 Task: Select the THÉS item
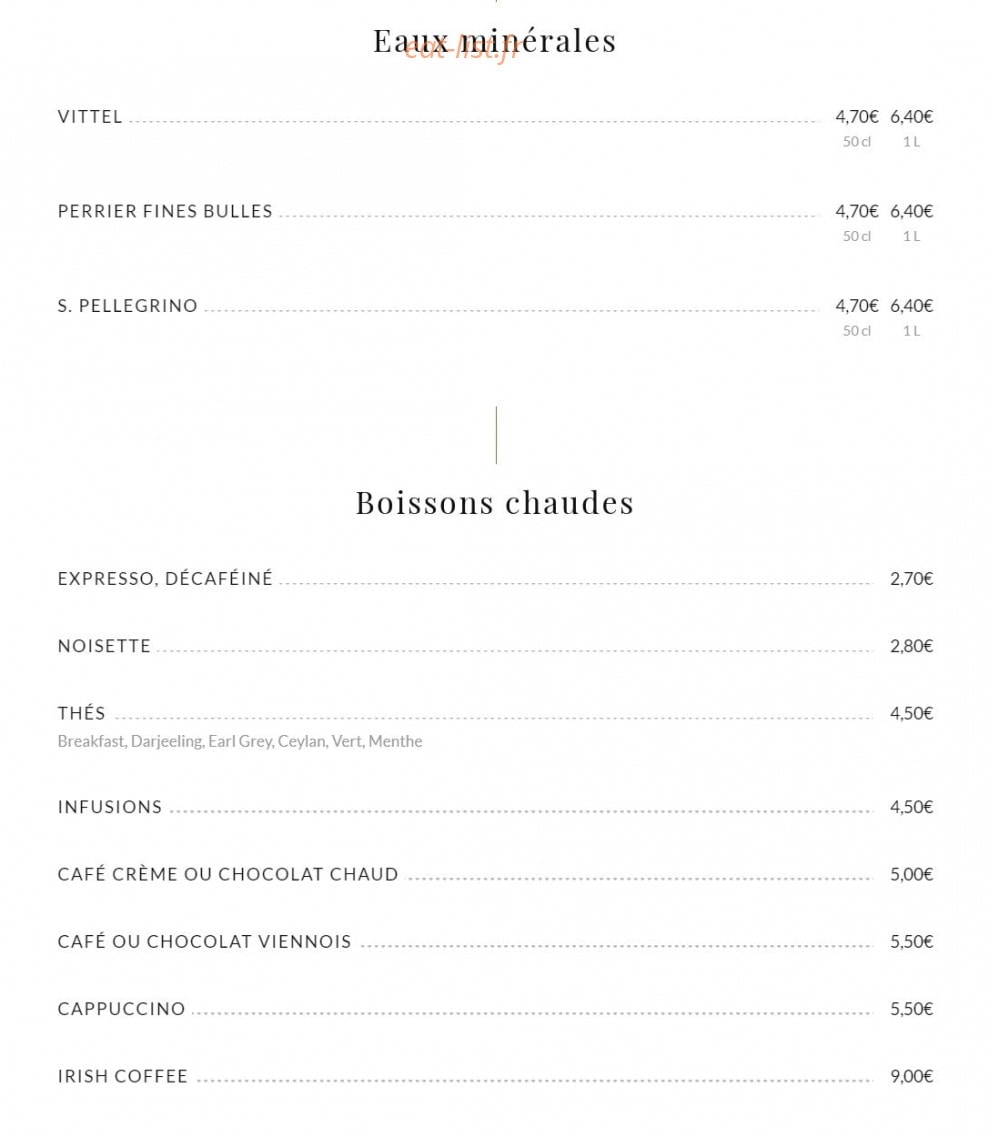point(82,714)
